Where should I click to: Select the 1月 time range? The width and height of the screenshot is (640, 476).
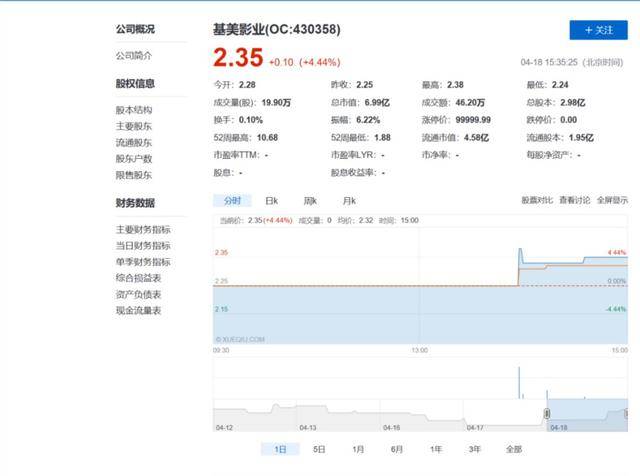(x=358, y=449)
